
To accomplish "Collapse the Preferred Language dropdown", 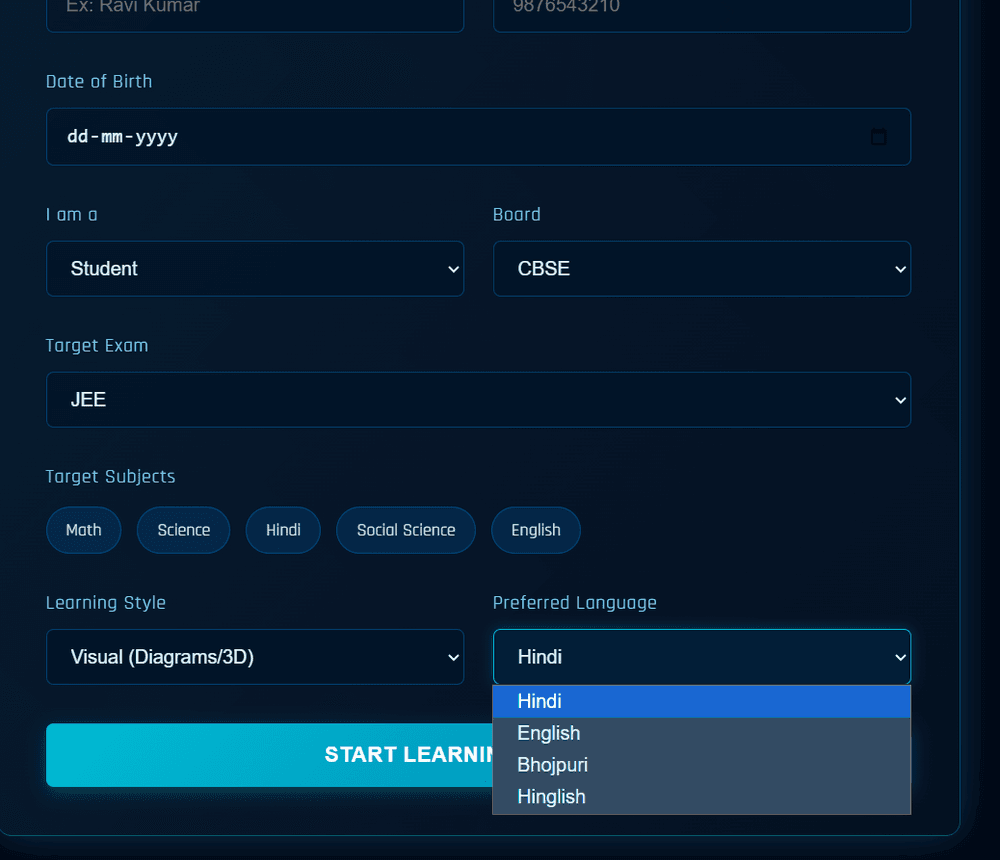I will tap(701, 657).
